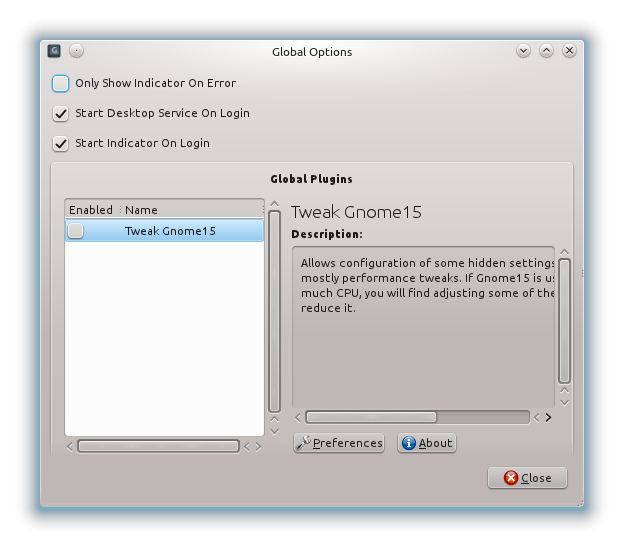Maximize the Global Options window
This screenshot has width=624, height=547.
546,50
